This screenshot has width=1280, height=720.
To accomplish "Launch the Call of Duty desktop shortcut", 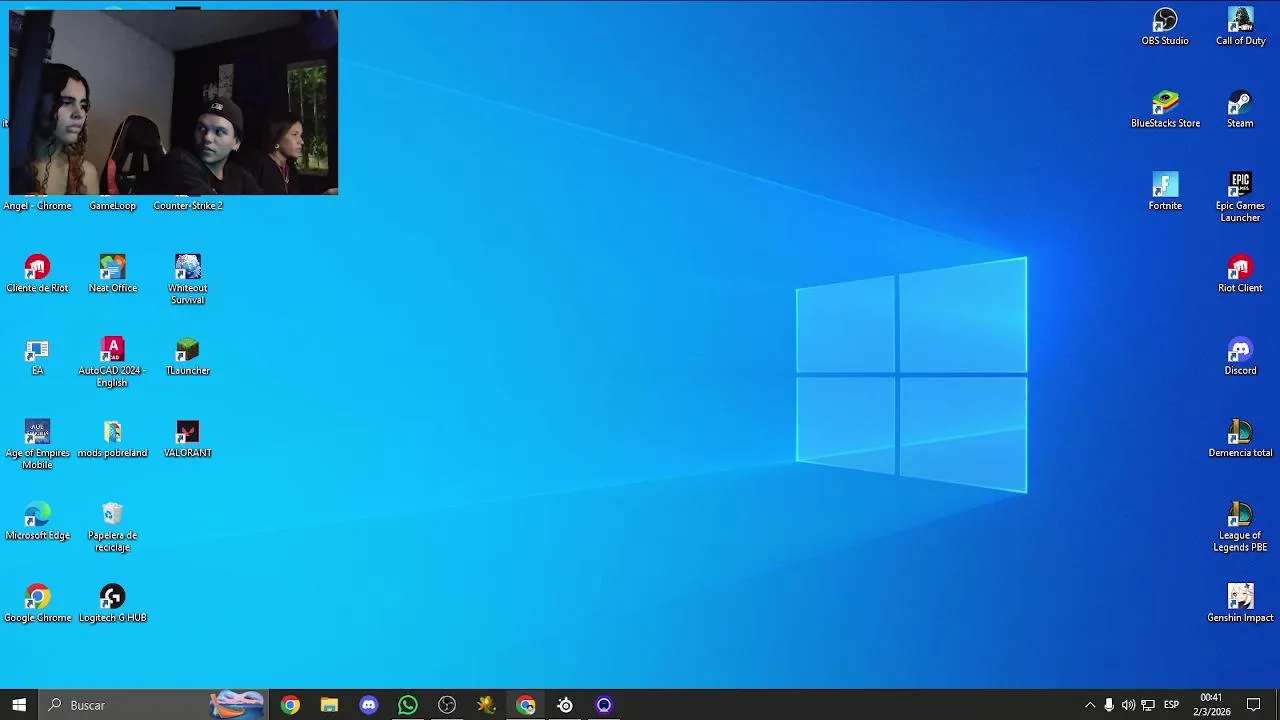I will [1240, 27].
